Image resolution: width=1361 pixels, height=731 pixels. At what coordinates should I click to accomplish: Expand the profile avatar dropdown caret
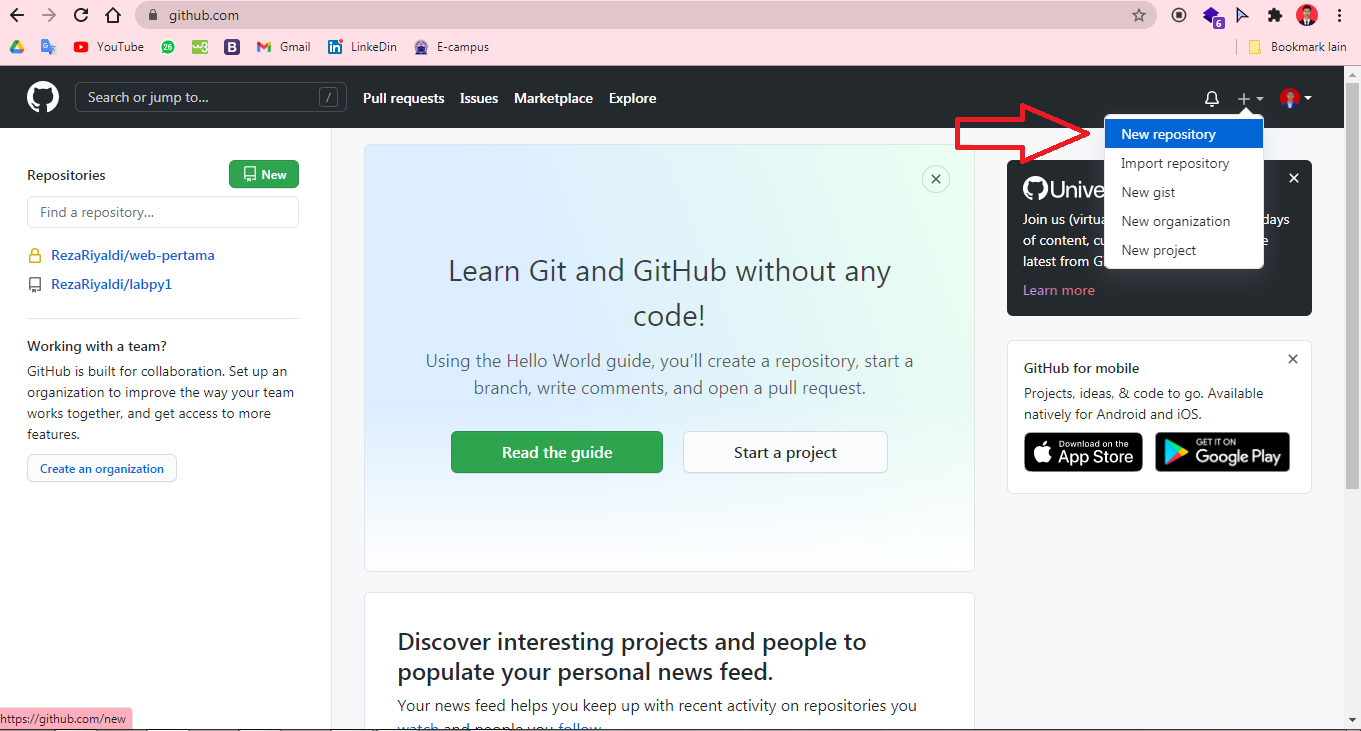coord(1308,98)
